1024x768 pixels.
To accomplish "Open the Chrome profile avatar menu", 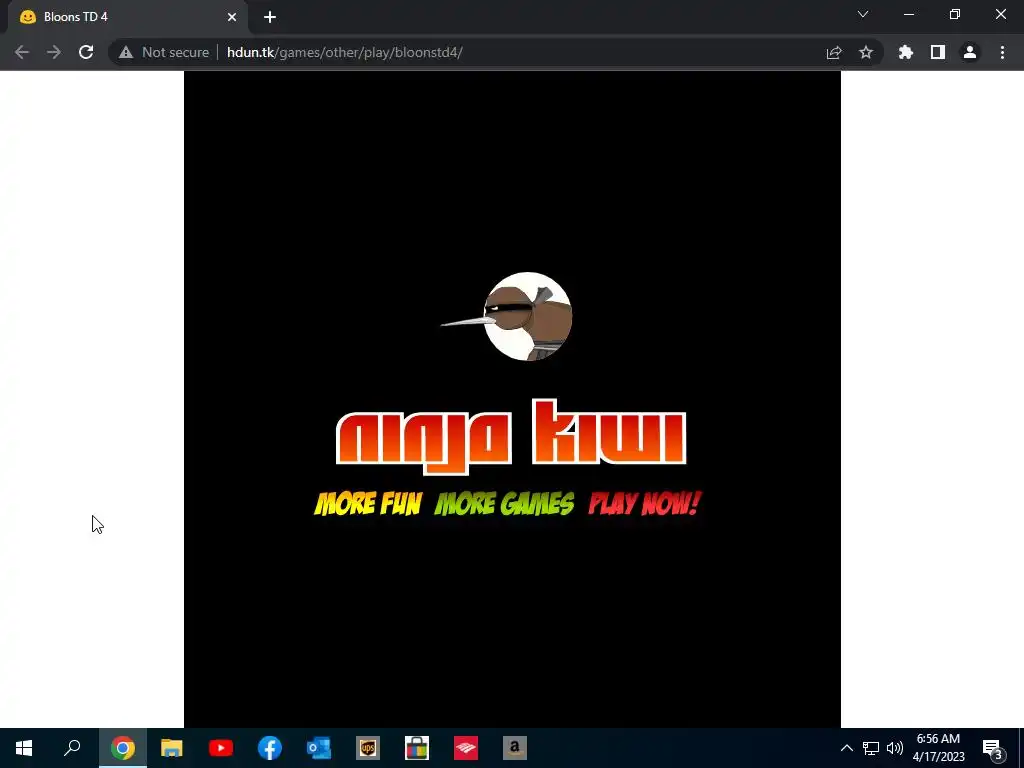I will coord(970,52).
